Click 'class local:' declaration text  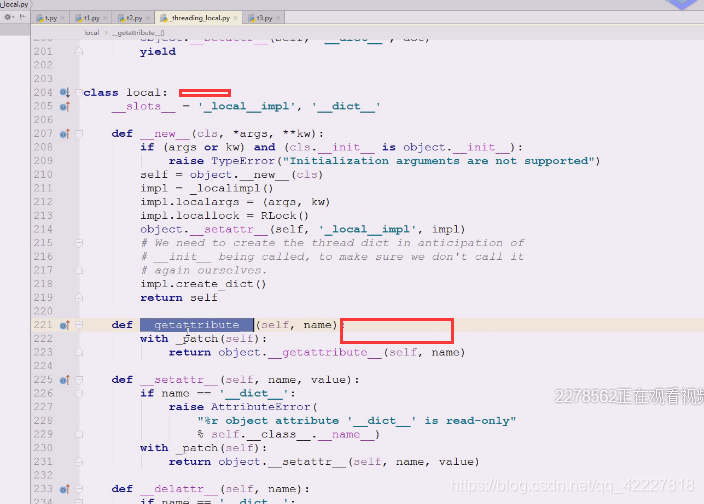click(125, 92)
